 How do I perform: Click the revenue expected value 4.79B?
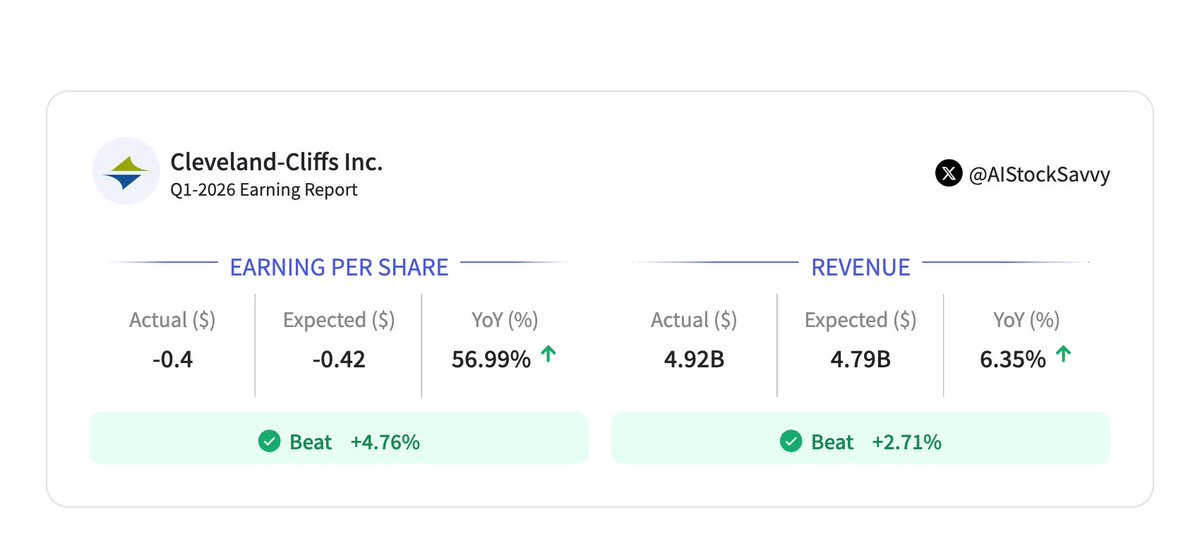(860, 359)
